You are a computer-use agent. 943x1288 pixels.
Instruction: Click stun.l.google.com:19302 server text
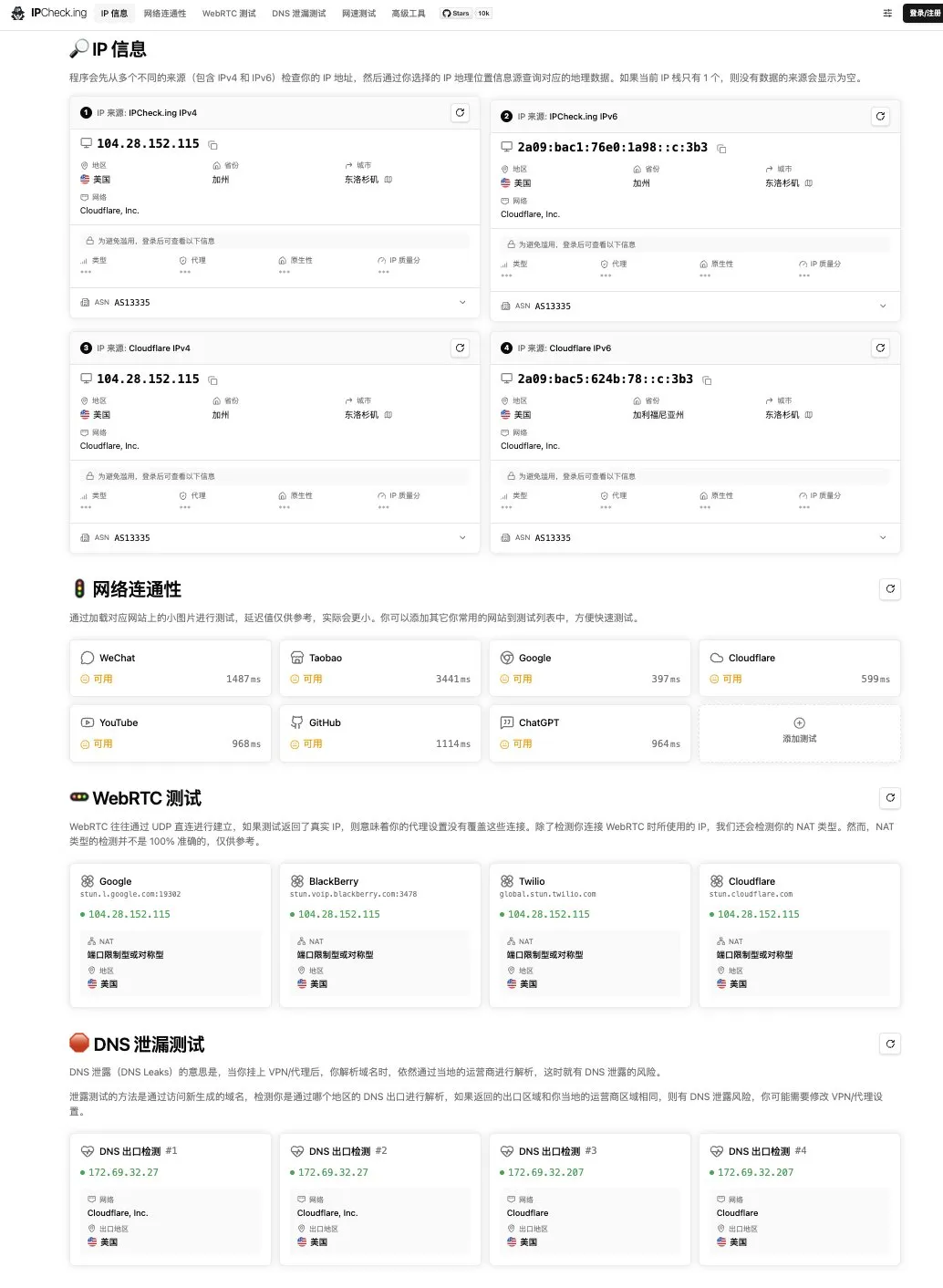point(130,895)
